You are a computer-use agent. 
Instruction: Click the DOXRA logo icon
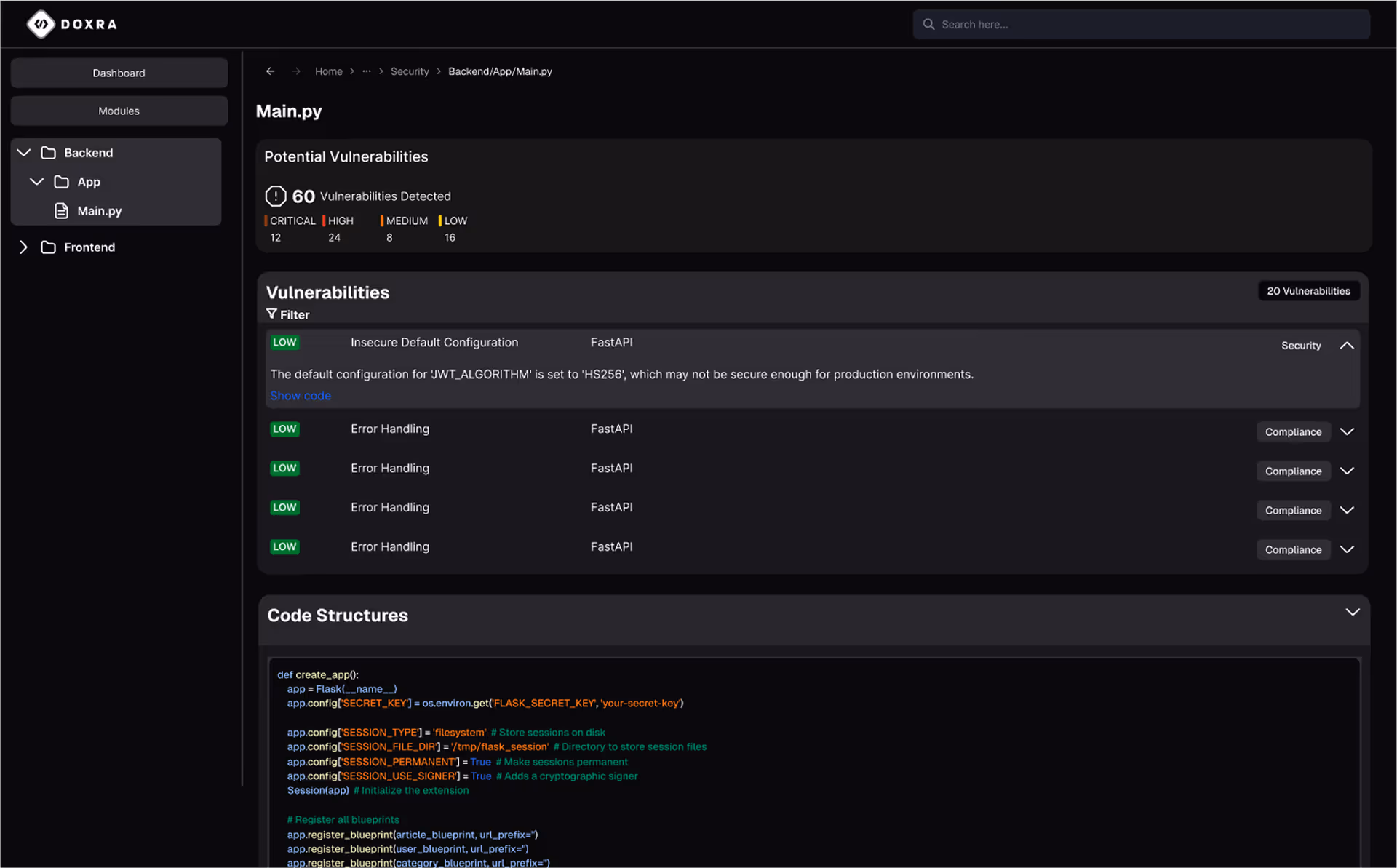(x=41, y=24)
